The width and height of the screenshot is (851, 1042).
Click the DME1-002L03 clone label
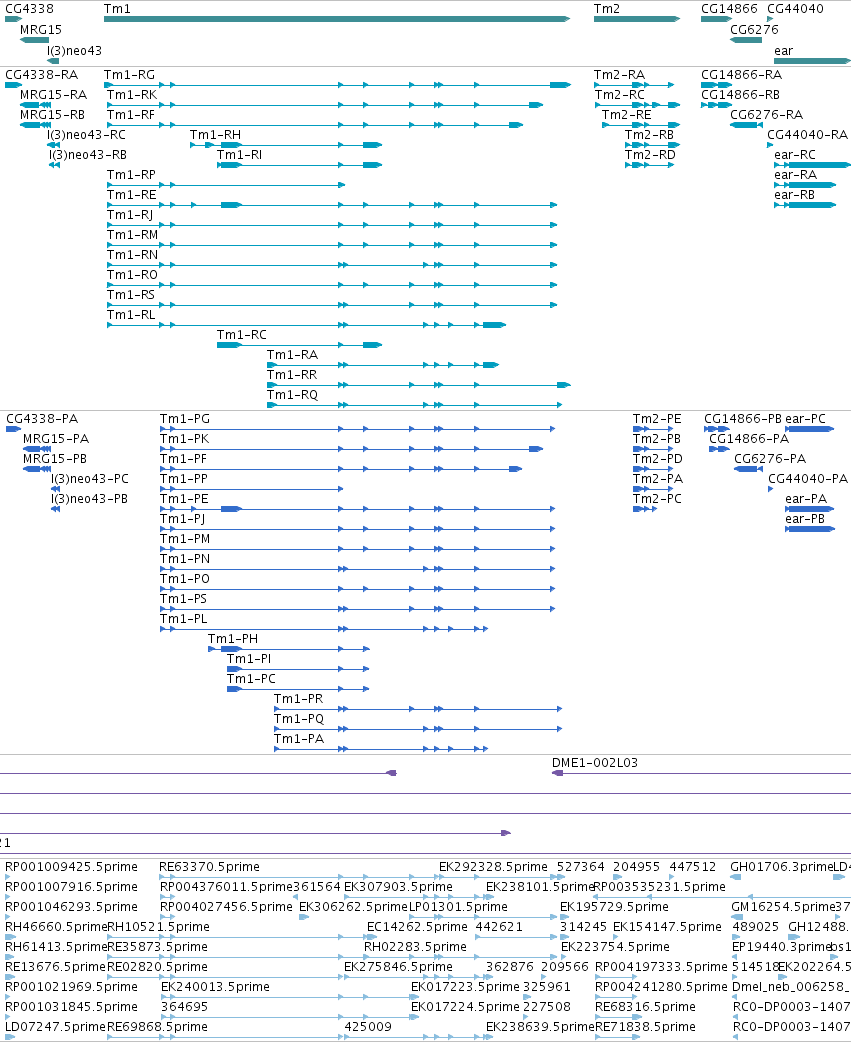(x=595, y=763)
